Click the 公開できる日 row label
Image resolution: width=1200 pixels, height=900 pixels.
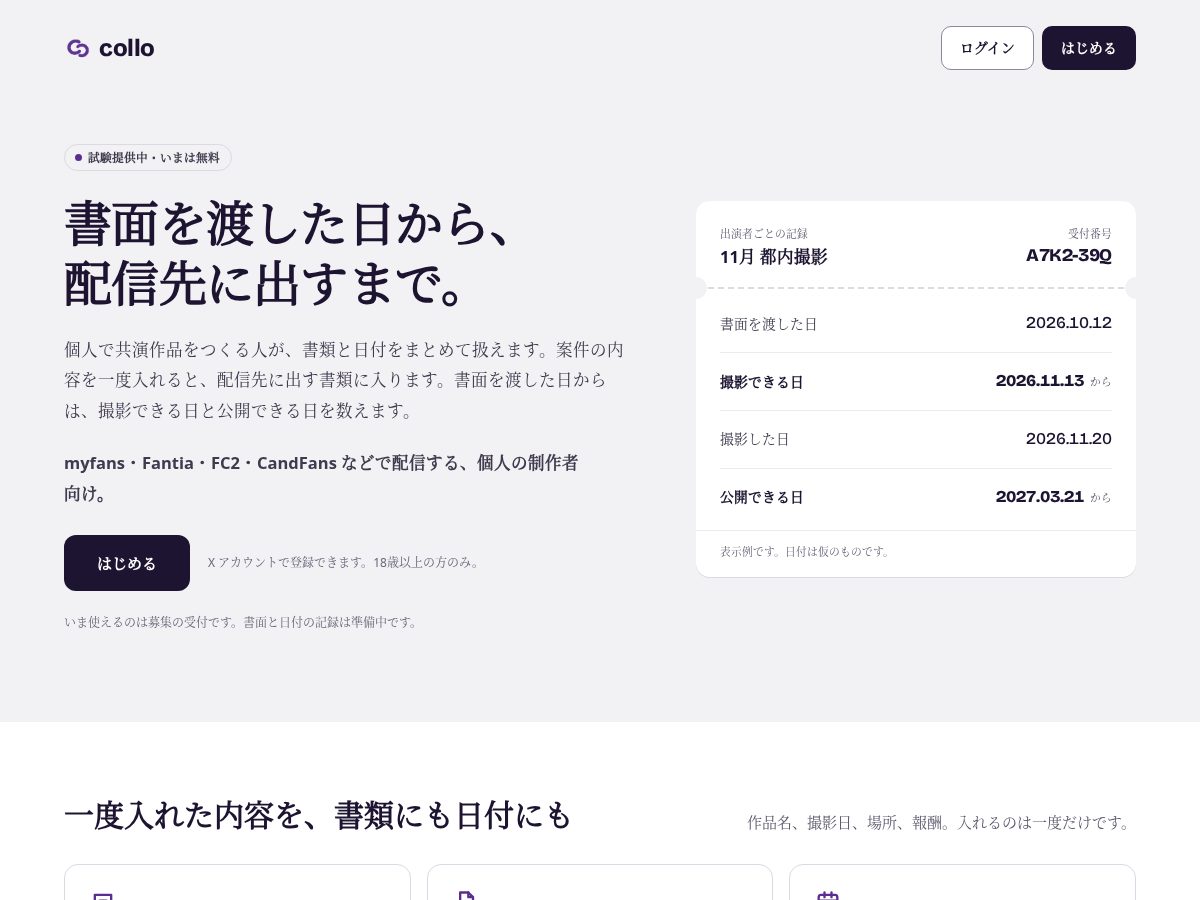click(762, 497)
